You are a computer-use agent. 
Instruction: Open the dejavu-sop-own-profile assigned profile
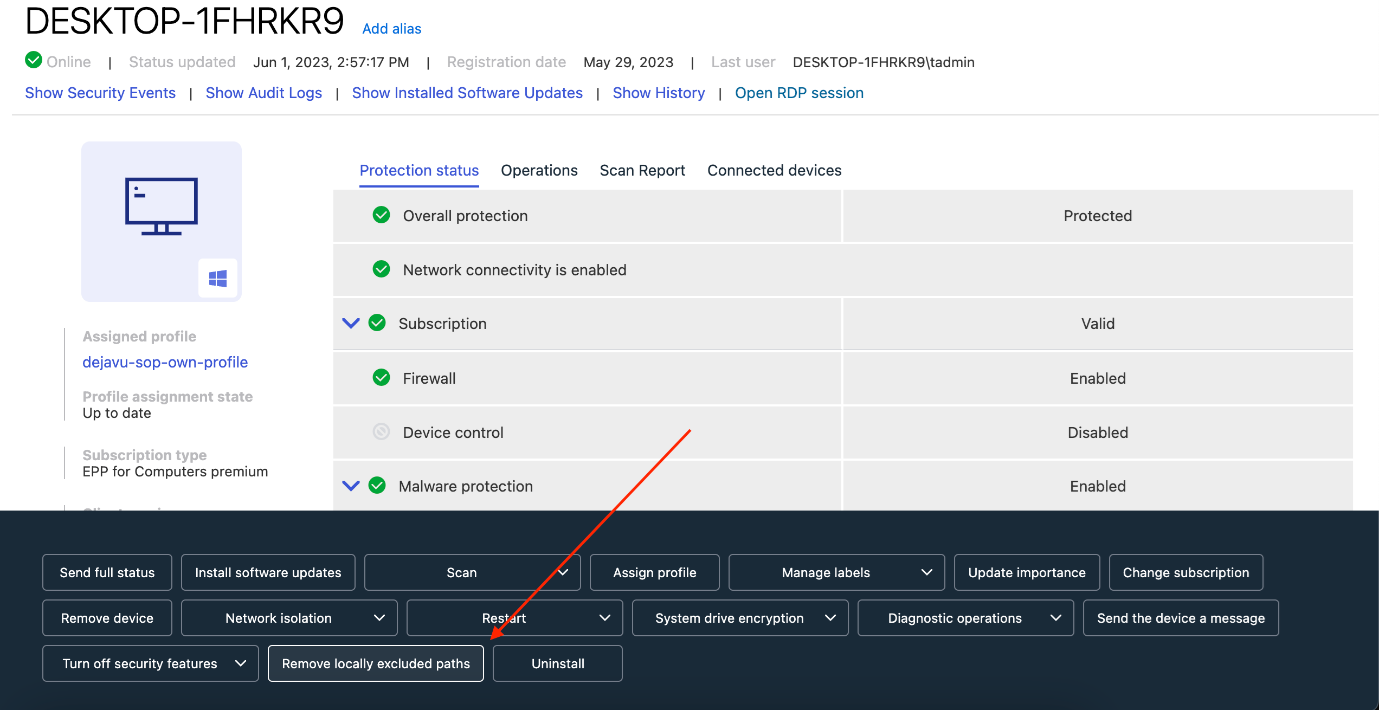click(165, 362)
